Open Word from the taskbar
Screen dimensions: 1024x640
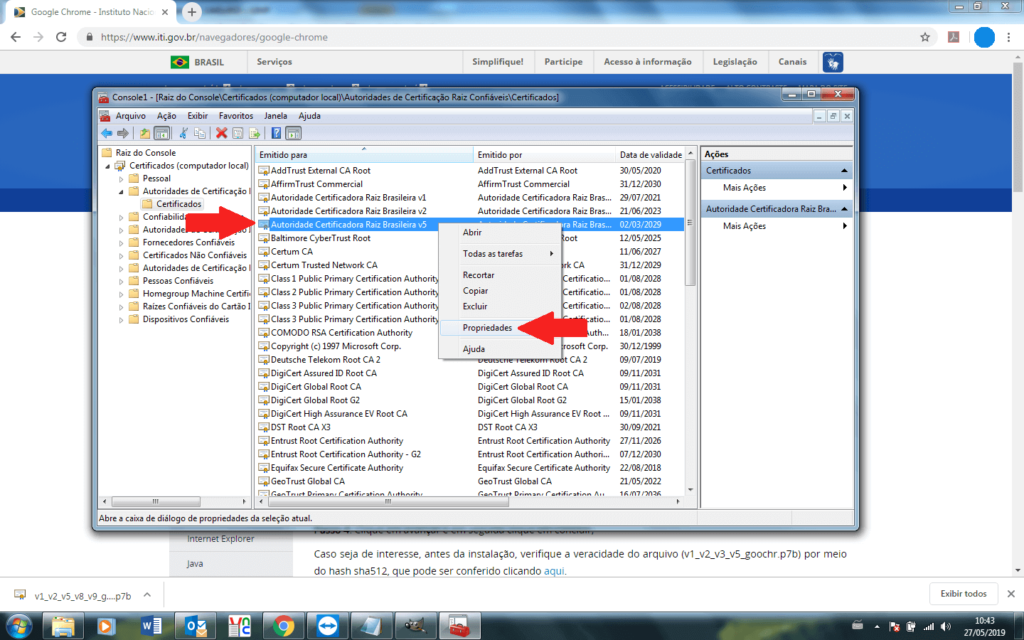(151, 626)
